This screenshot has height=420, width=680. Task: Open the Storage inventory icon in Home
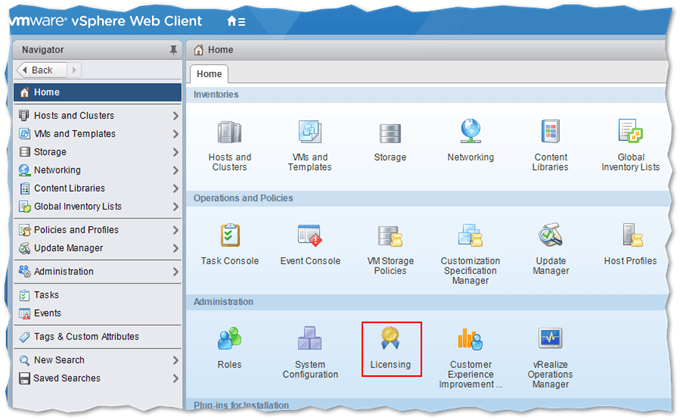pos(390,133)
